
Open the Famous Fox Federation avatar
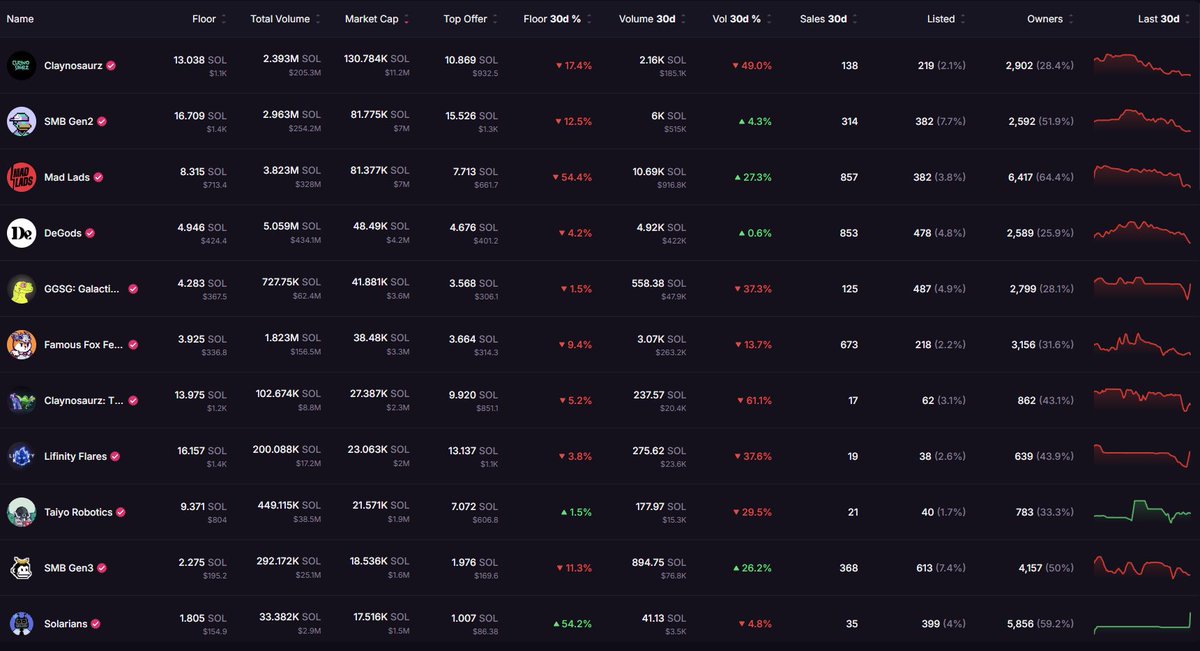point(21,345)
